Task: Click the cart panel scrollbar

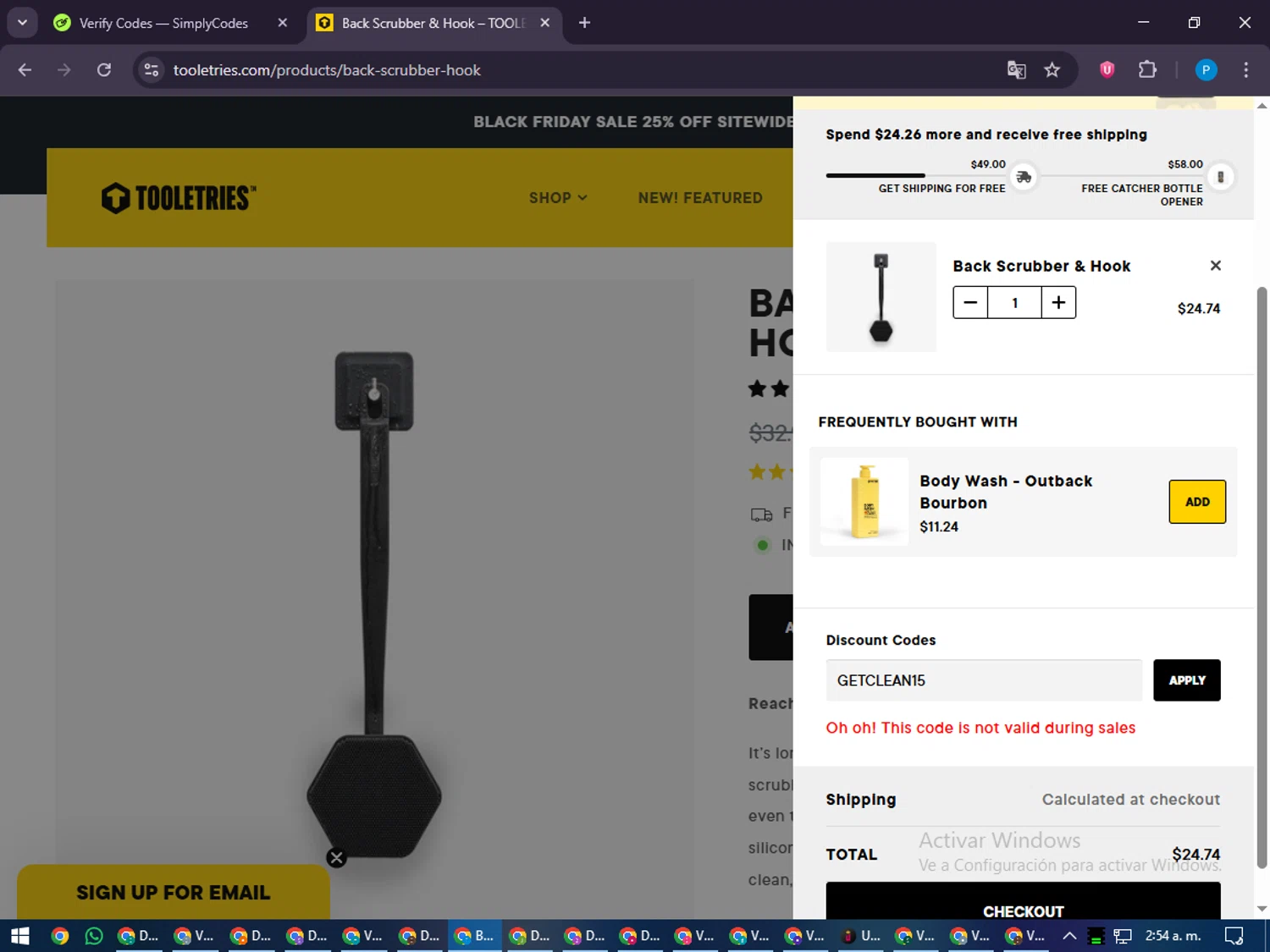Action: pyautogui.click(x=1262, y=578)
